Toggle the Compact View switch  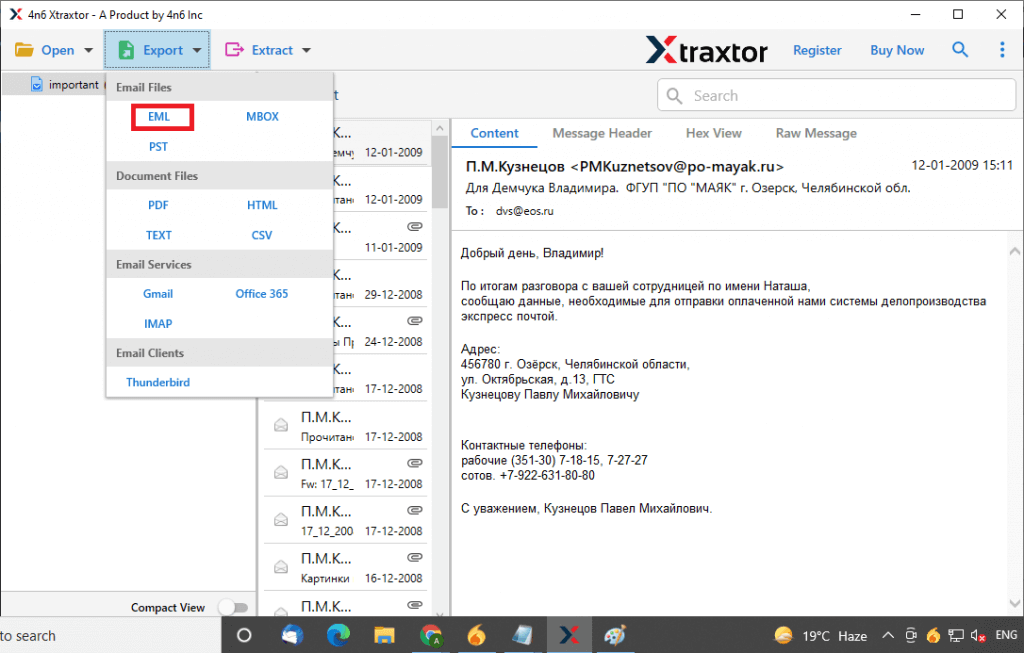point(232,607)
